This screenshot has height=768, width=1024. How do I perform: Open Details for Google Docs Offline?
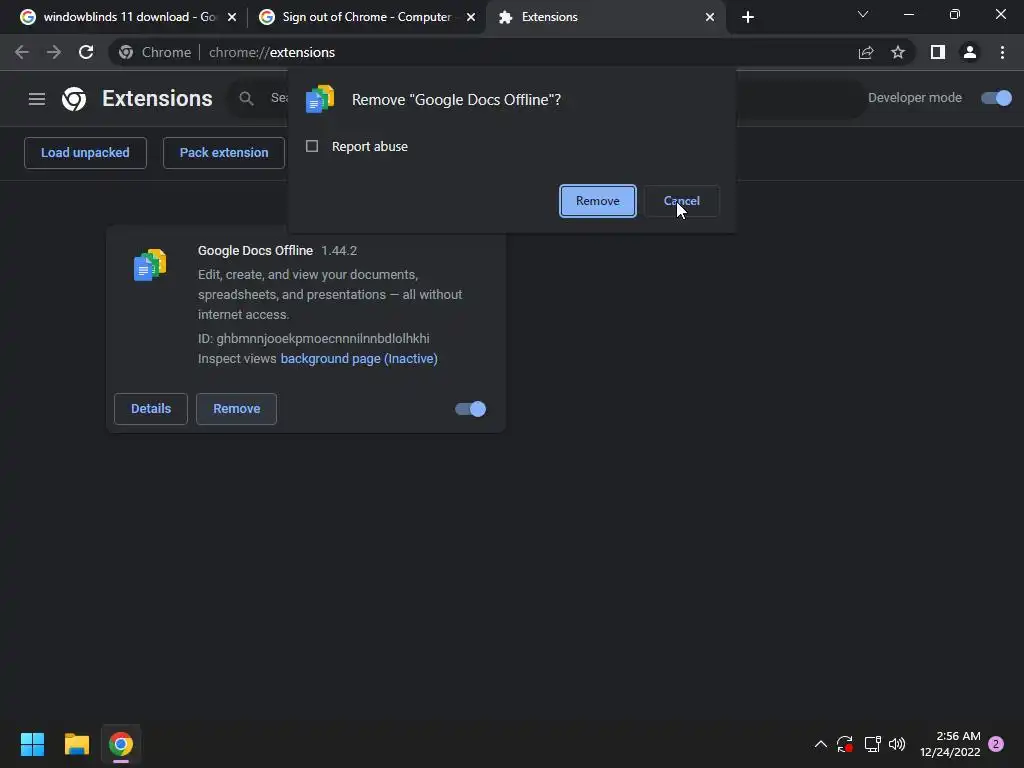[x=151, y=409]
